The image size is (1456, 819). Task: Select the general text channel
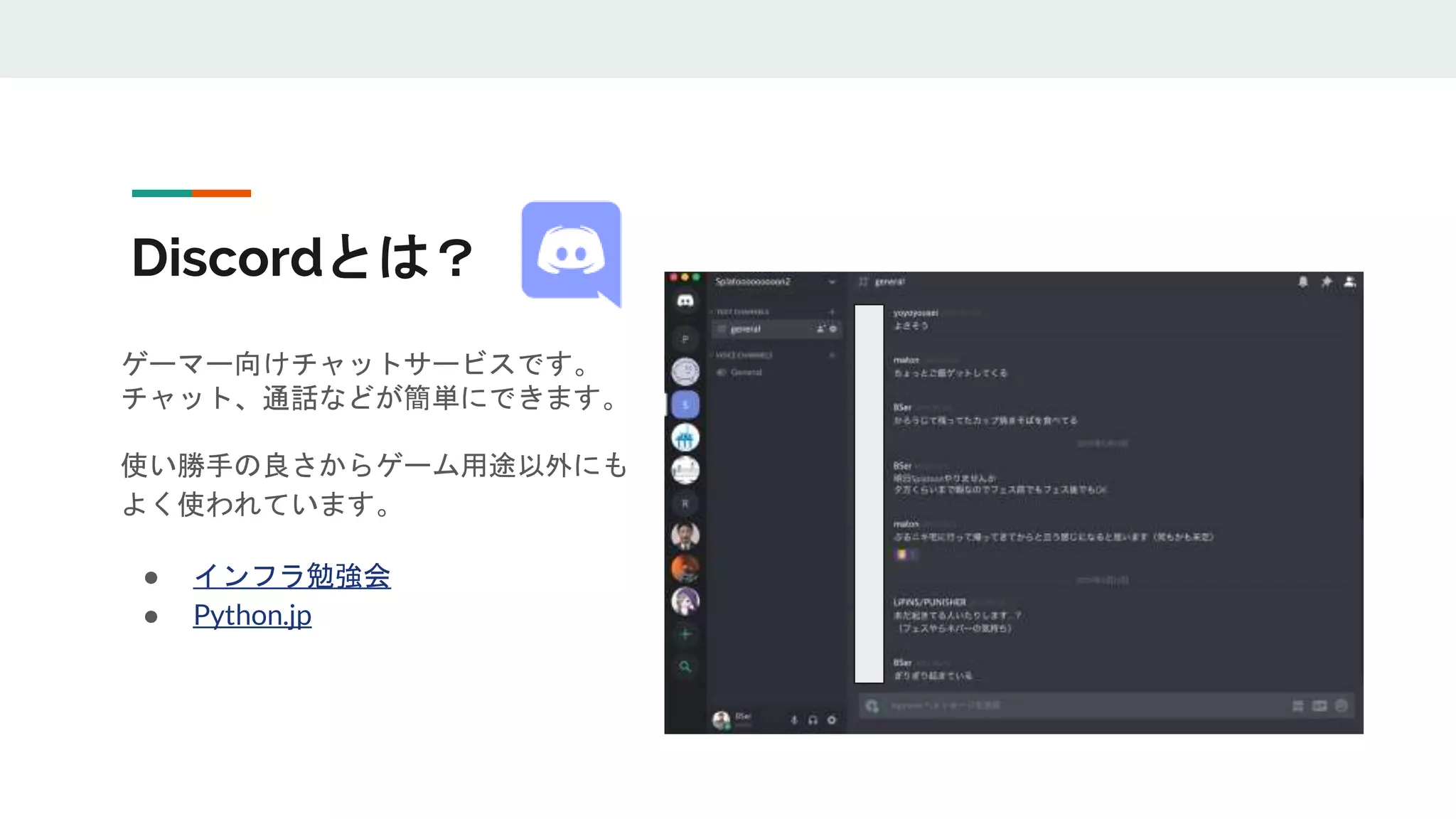click(x=746, y=329)
